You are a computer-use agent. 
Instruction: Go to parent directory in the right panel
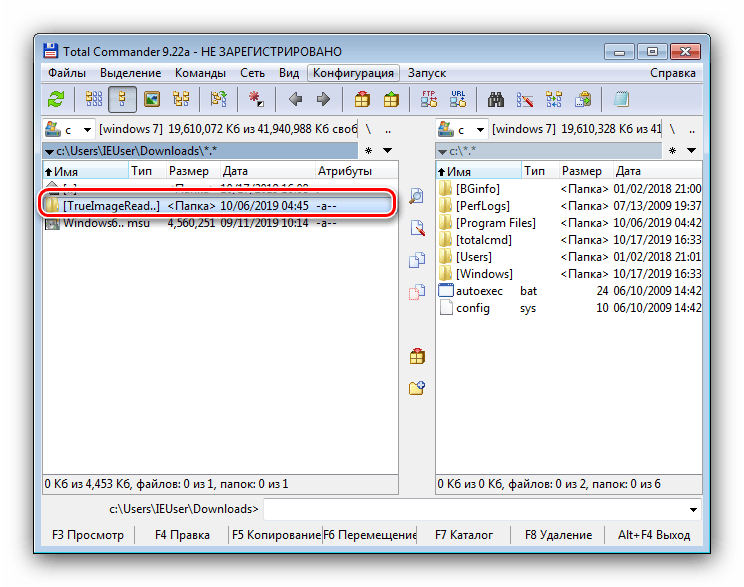(x=692, y=129)
